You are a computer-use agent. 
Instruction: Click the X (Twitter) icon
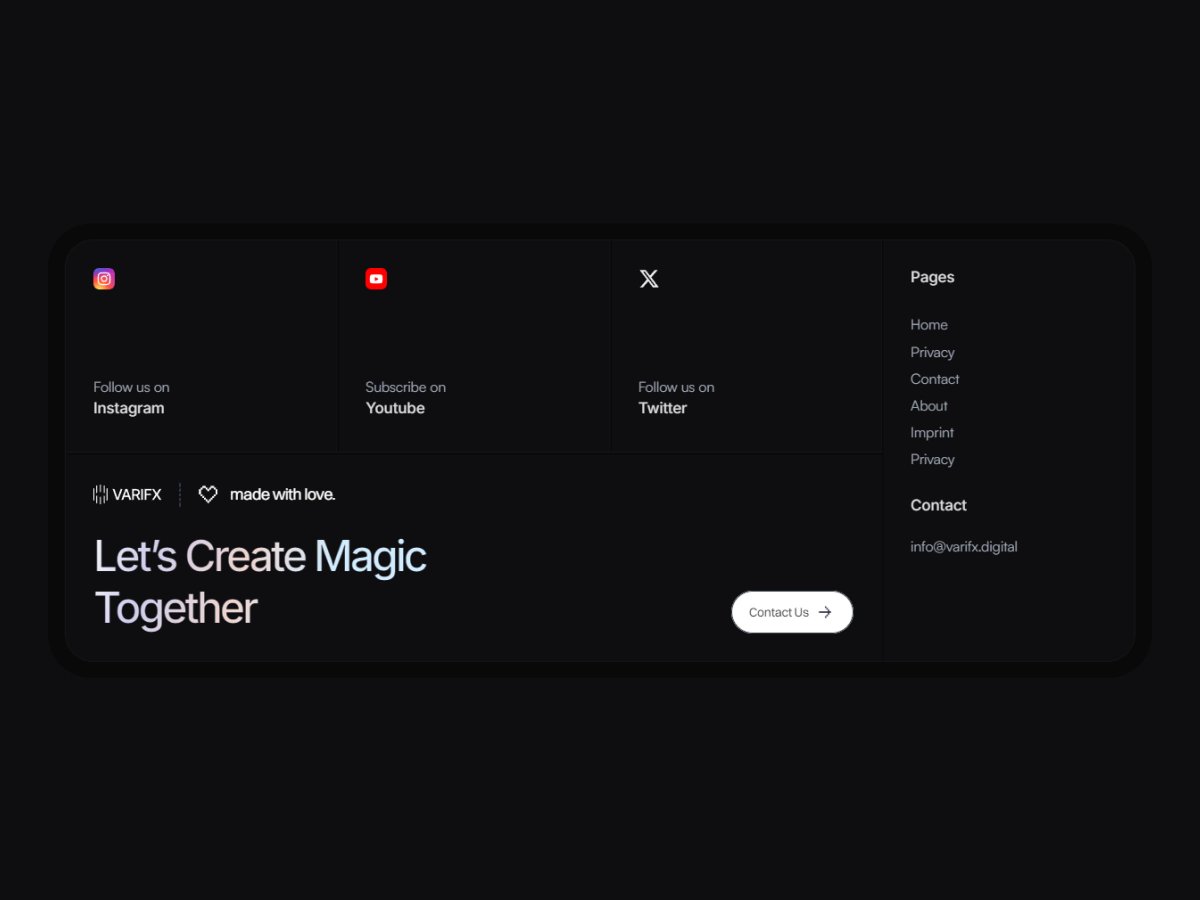point(649,278)
